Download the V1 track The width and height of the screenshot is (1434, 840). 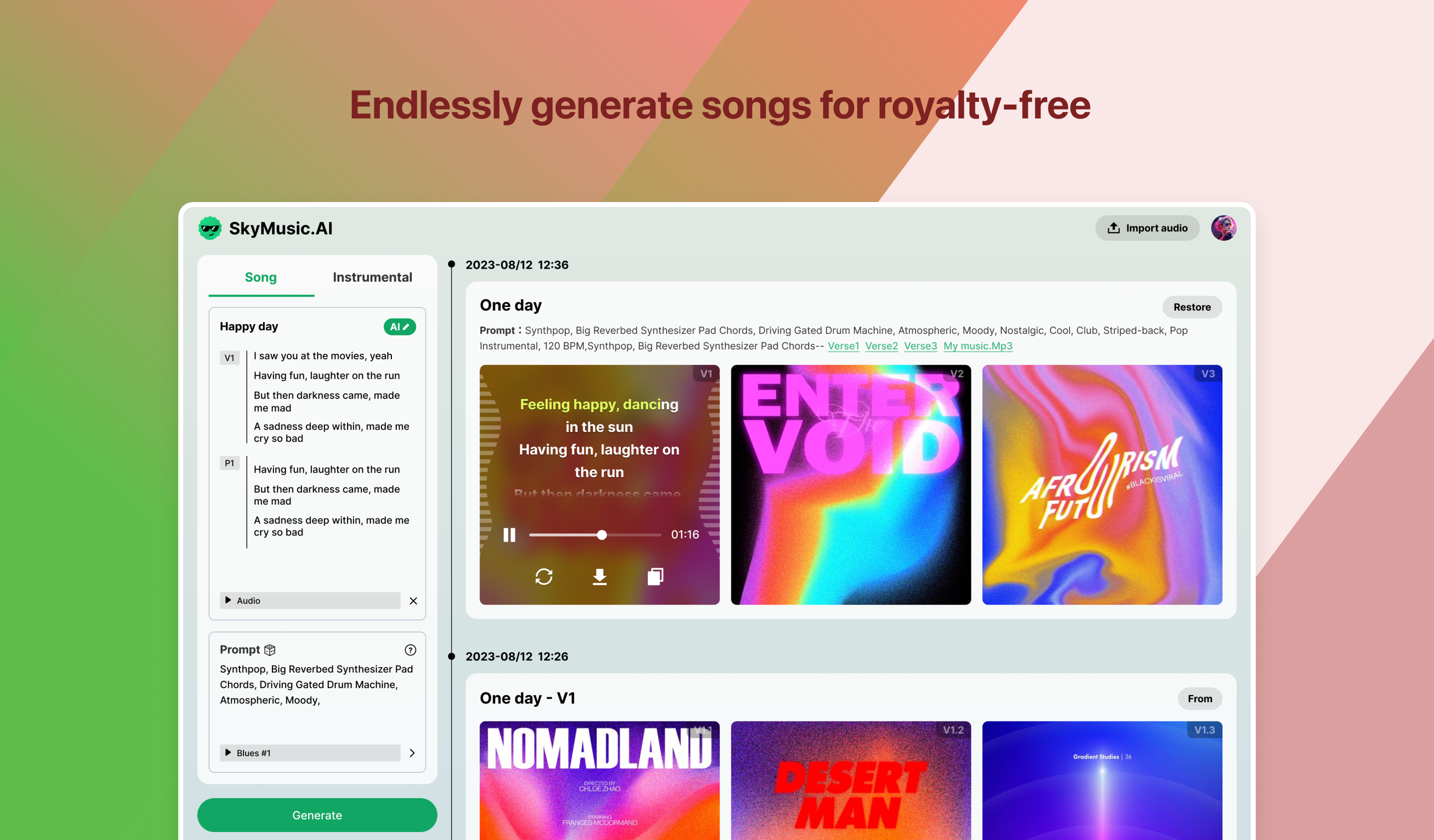[x=599, y=576]
